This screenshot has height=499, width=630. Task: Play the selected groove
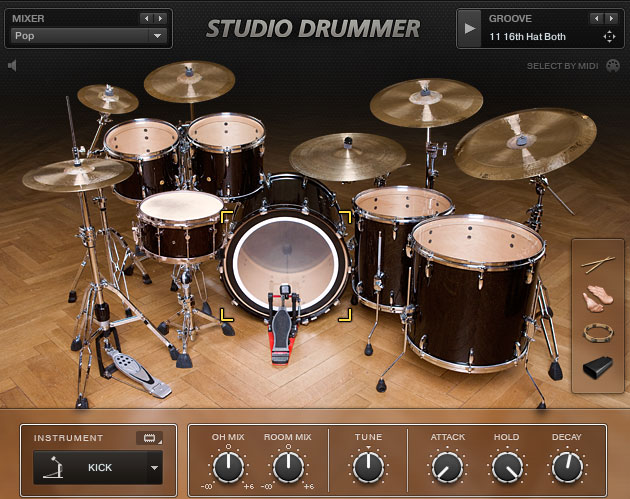(x=469, y=29)
